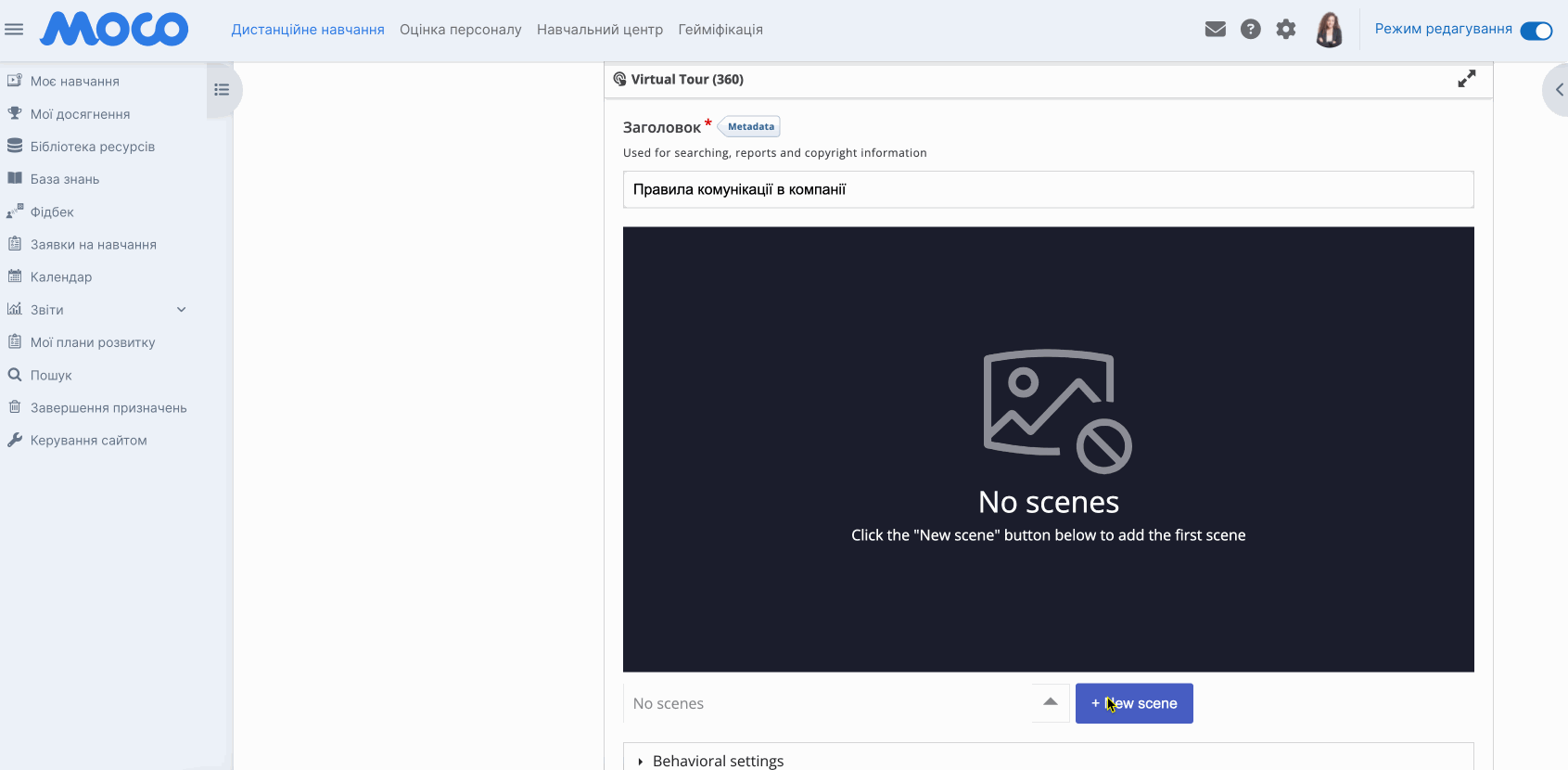Open the messages envelope icon
This screenshot has width=1568, height=770.
tap(1216, 30)
